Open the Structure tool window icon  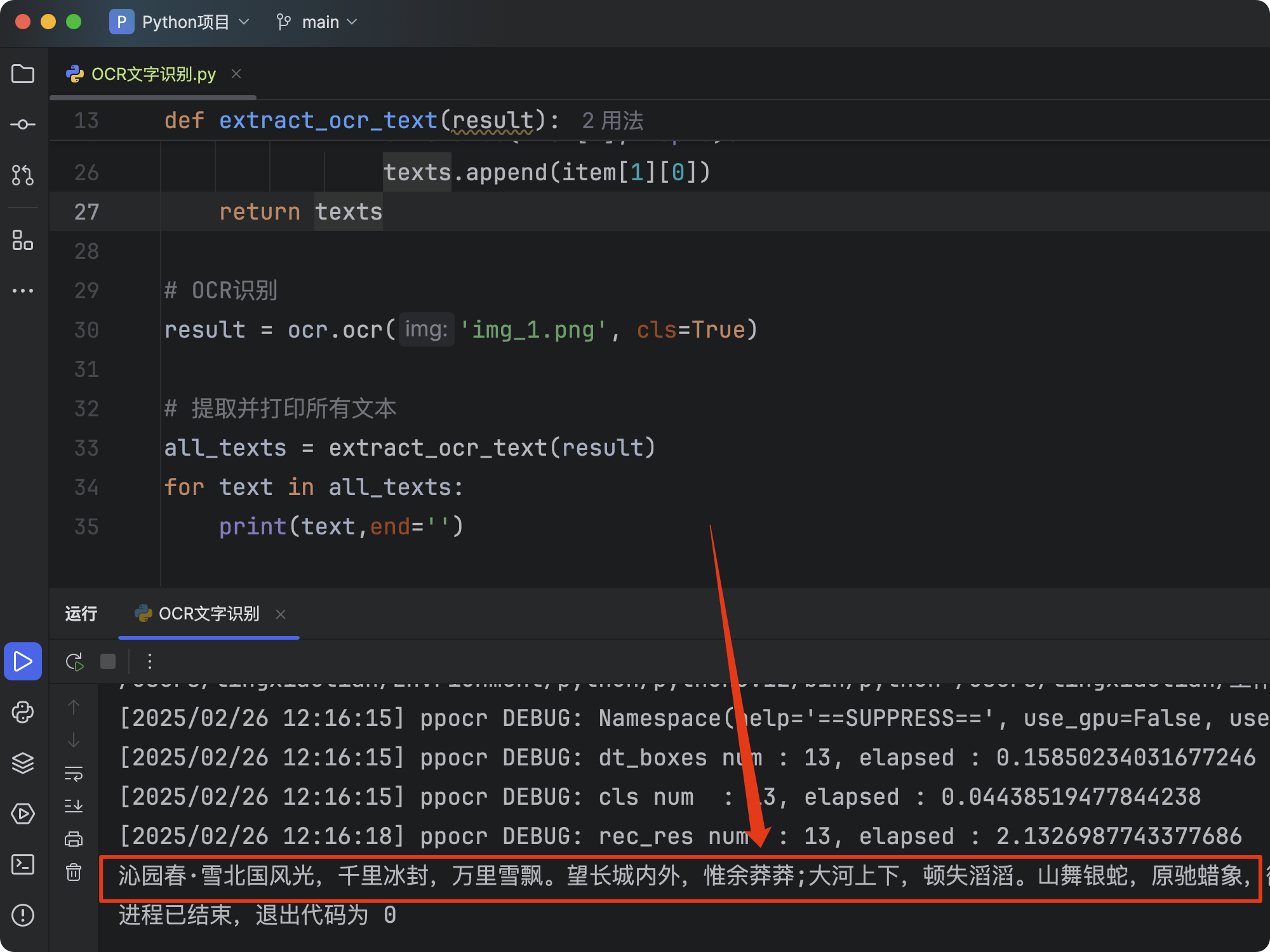23,241
